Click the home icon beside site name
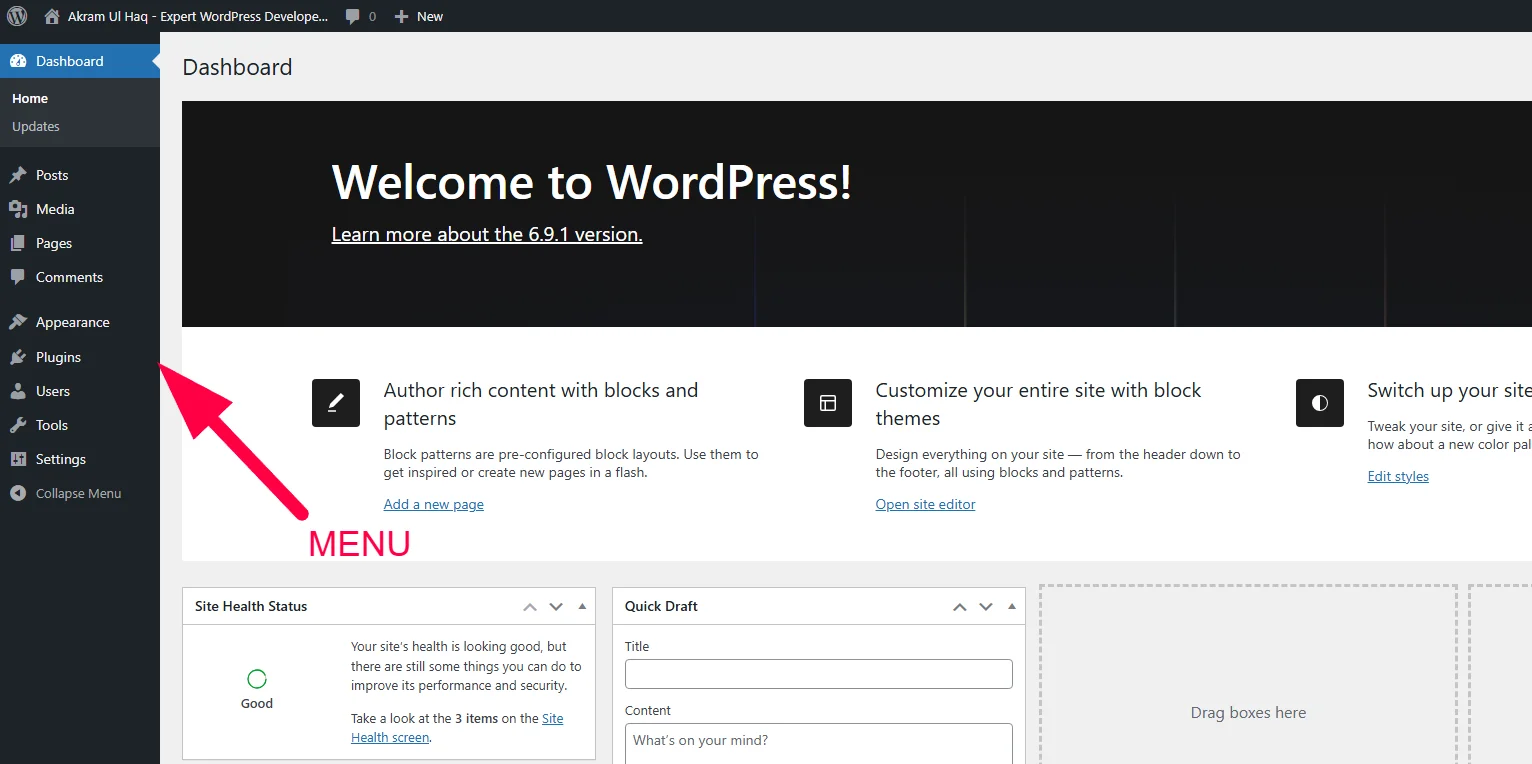The height and width of the screenshot is (764, 1532). [52, 16]
